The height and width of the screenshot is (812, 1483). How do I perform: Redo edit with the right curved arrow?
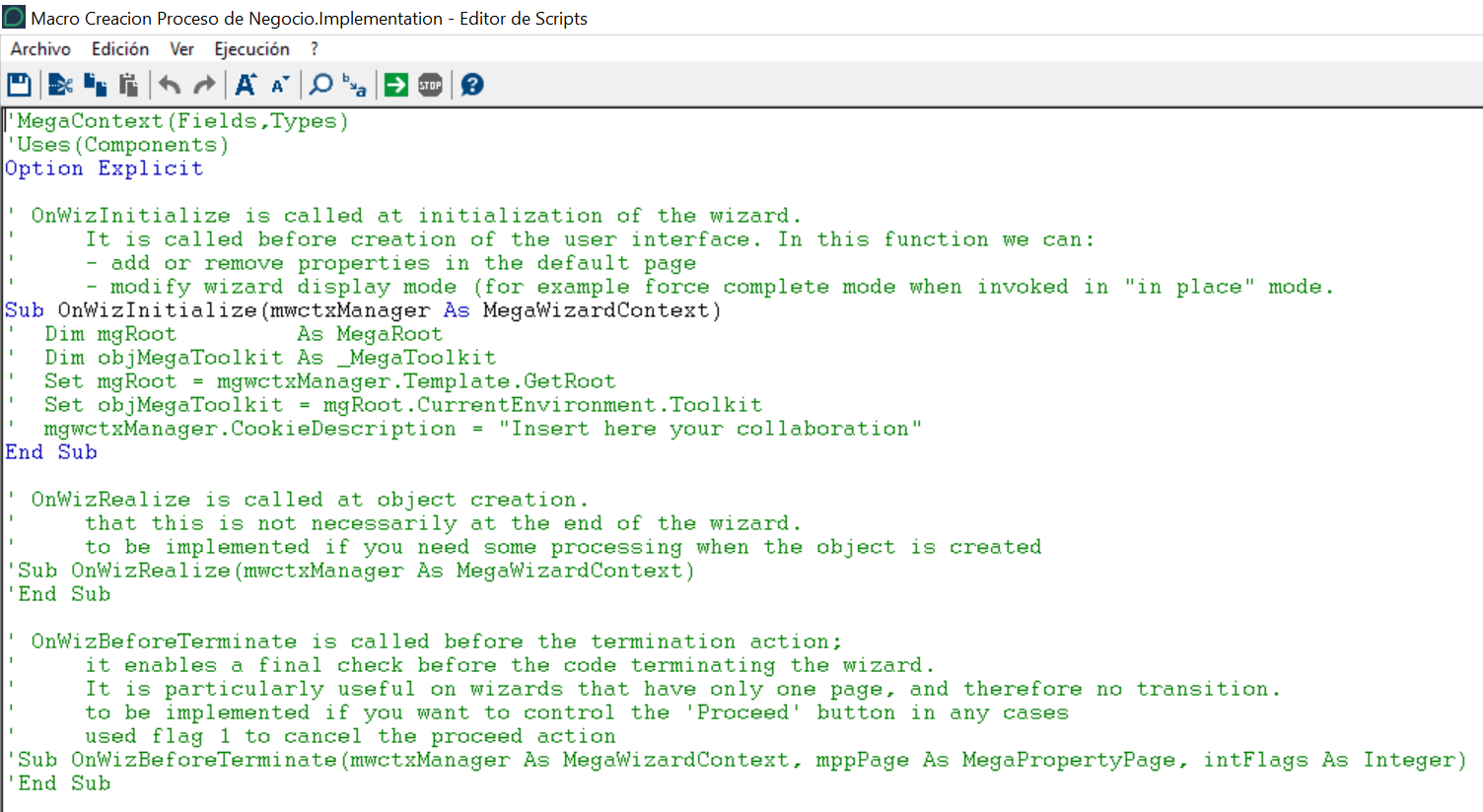(204, 85)
